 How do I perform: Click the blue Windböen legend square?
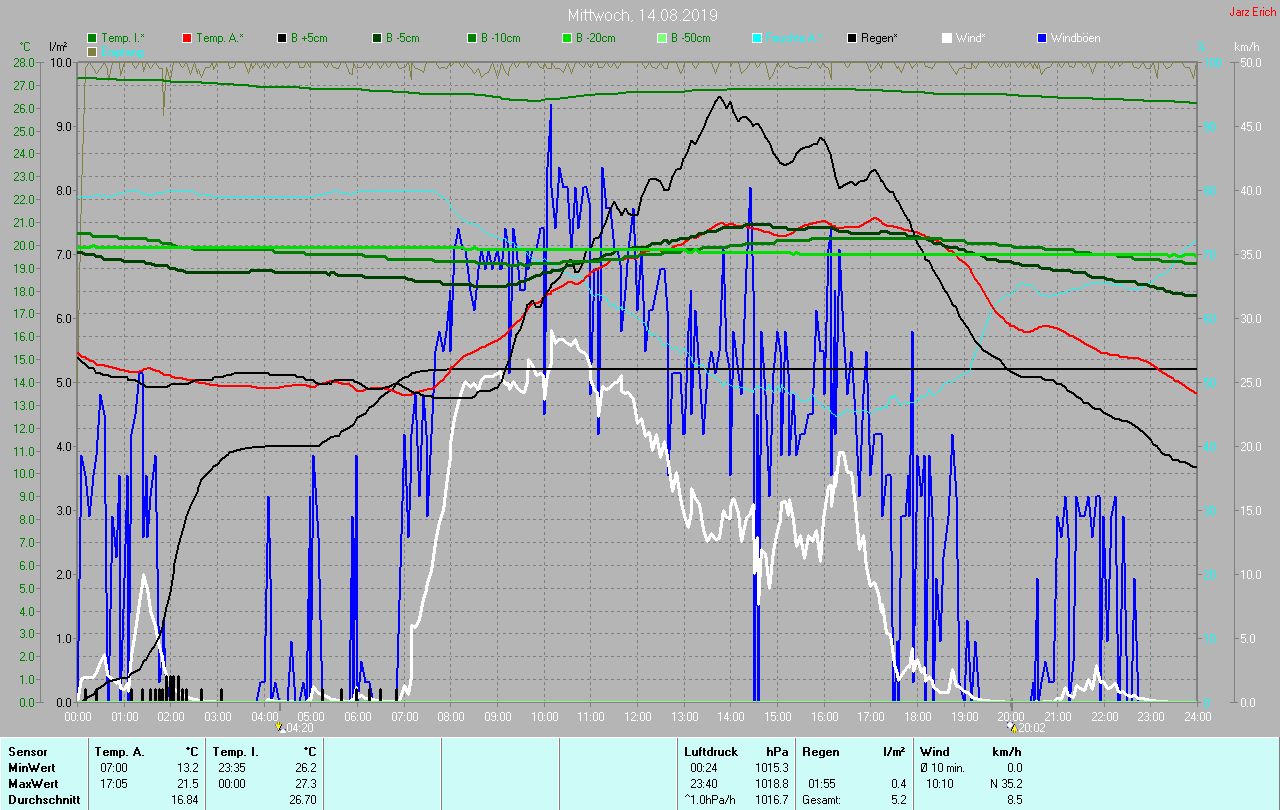[1041, 38]
